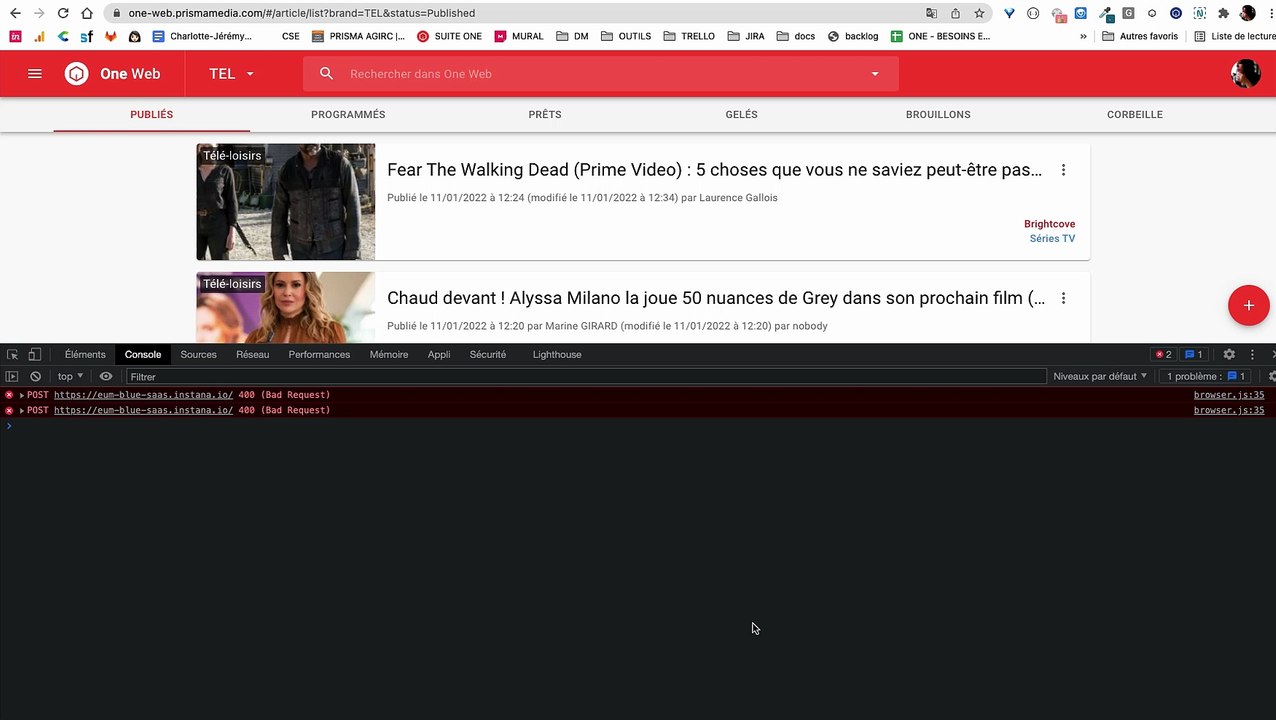Open browser.js:35 link in first error

[1229, 395]
